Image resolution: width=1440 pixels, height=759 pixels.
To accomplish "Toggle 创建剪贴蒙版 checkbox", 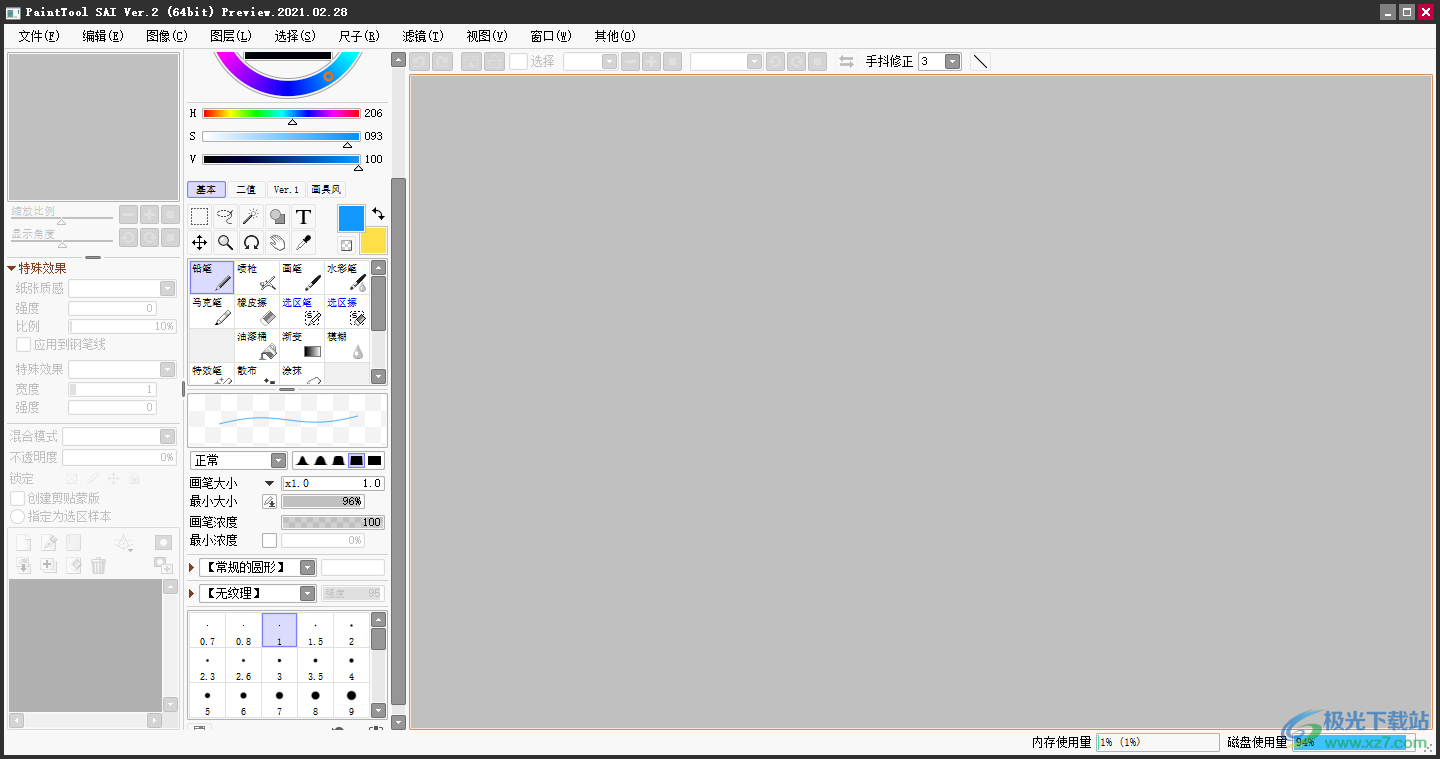I will 17,498.
